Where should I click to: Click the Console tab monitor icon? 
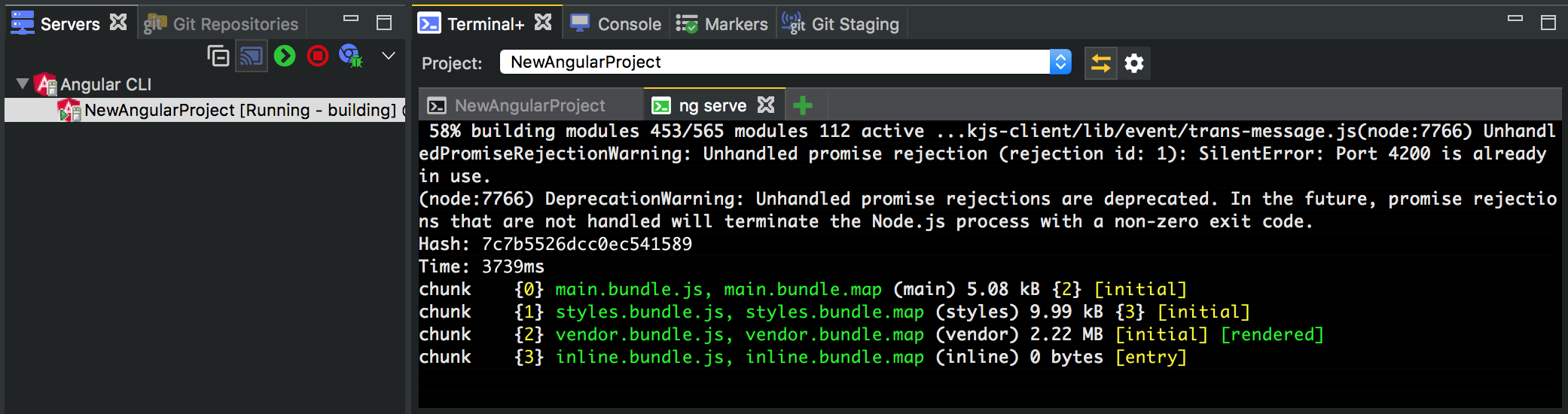coord(580,23)
